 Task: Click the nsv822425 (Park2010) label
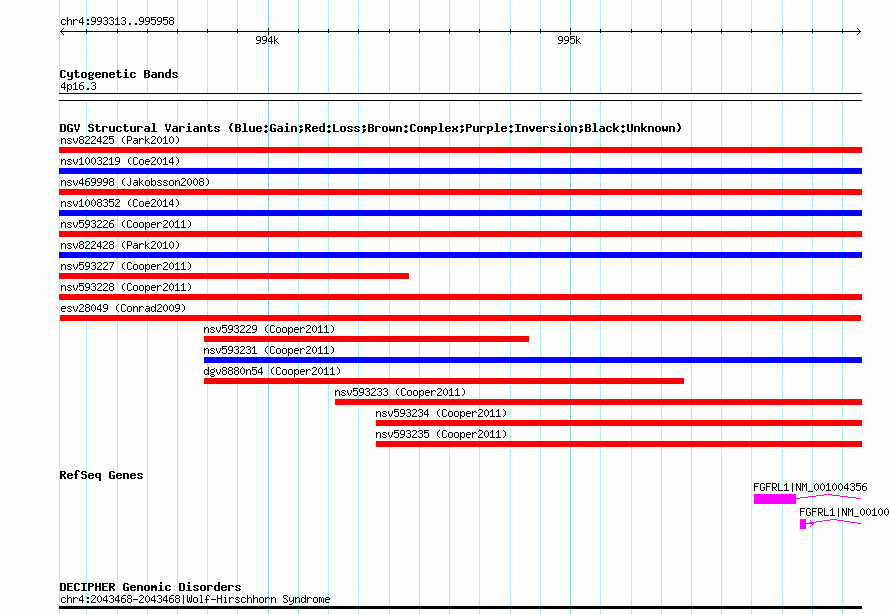120,140
